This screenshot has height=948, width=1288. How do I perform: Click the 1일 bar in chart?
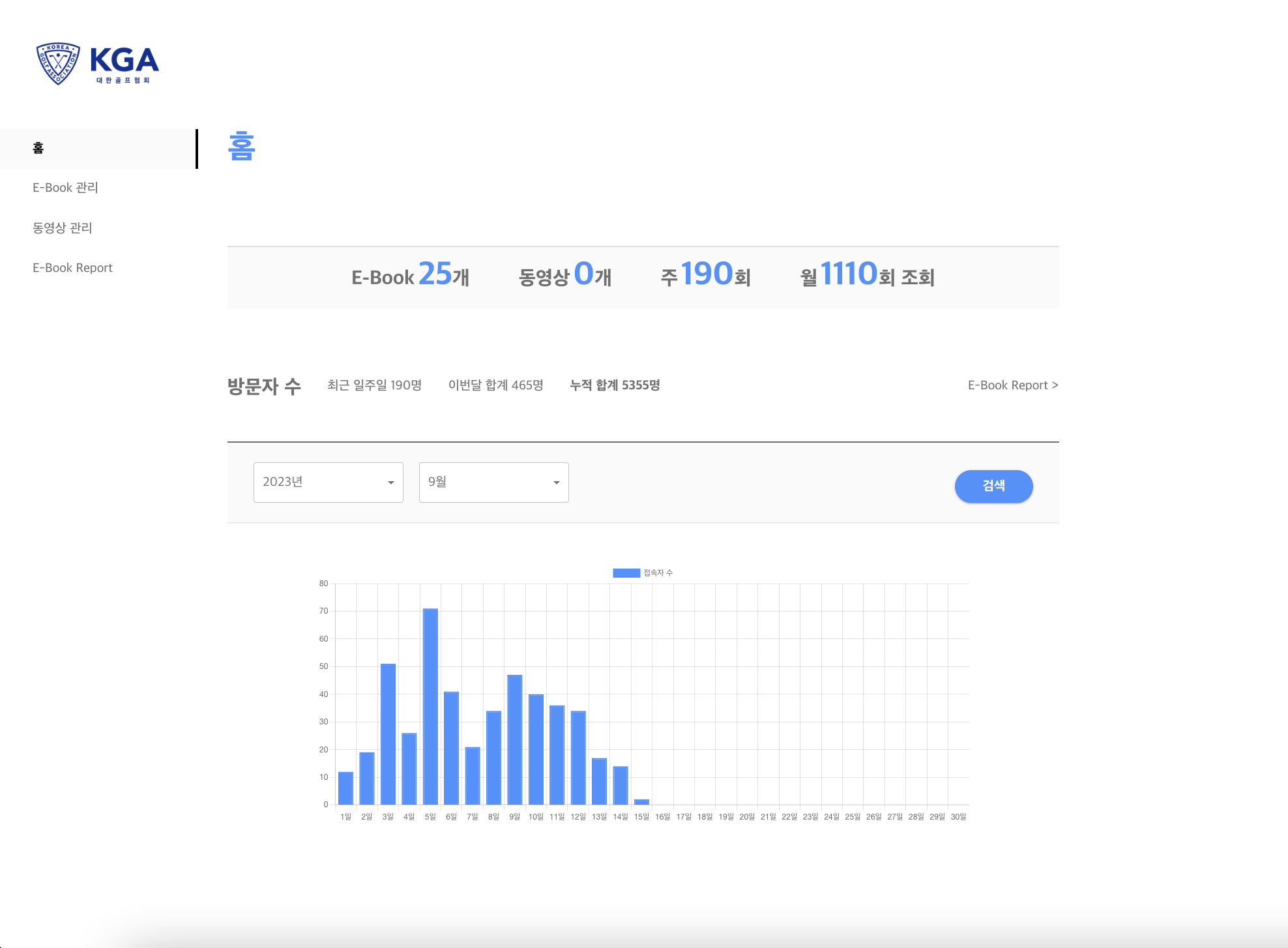pos(346,788)
